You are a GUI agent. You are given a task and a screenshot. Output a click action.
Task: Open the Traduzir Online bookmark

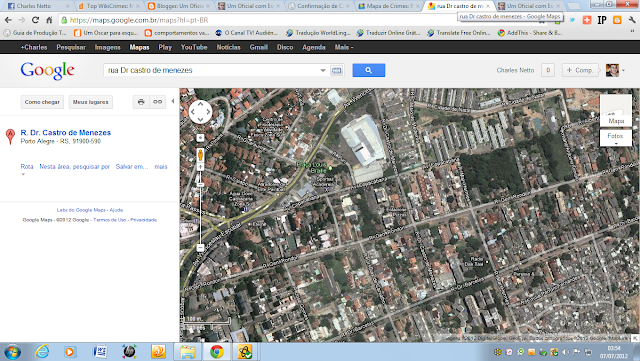389,33
